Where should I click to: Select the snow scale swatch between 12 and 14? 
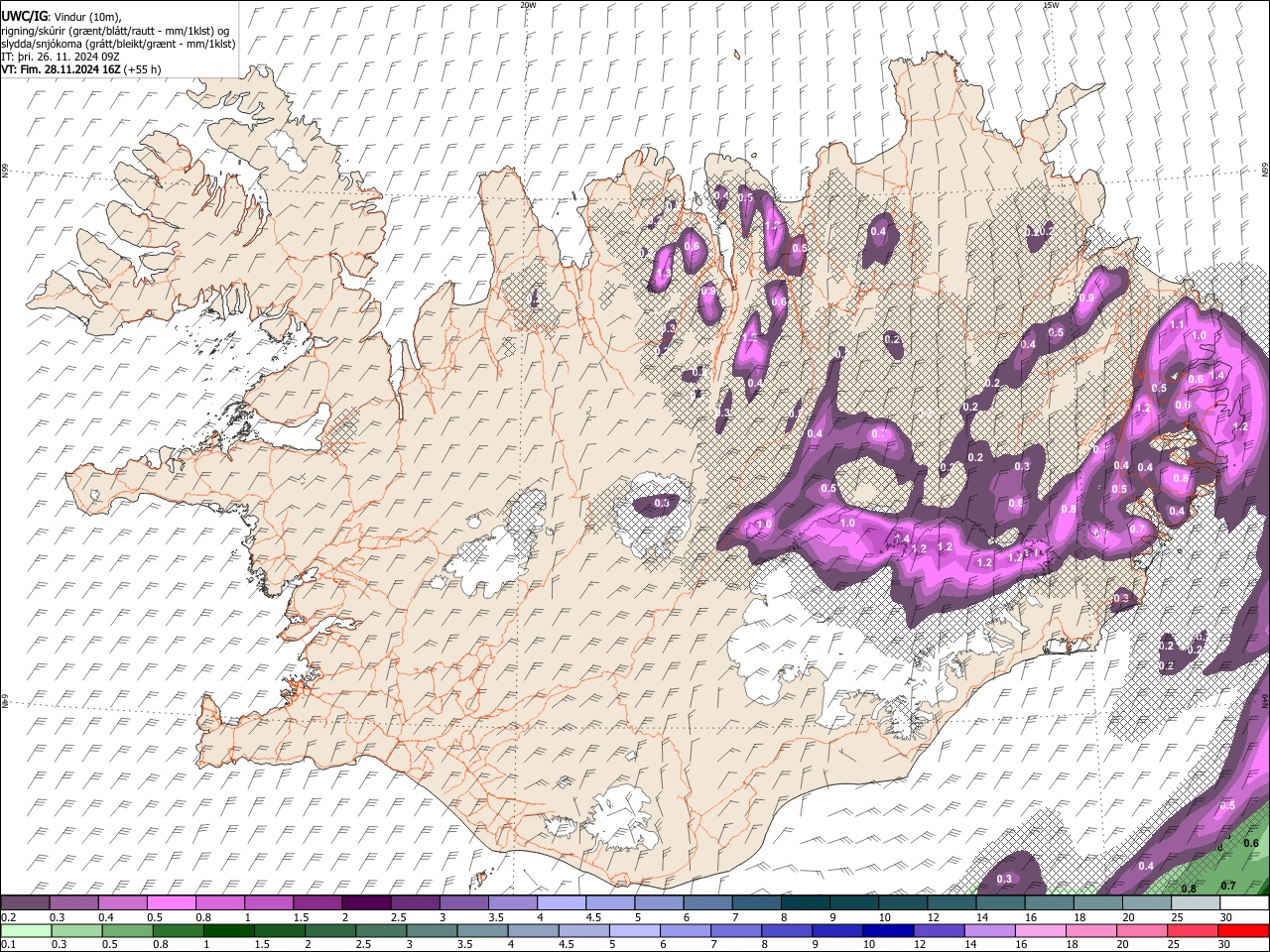point(951,903)
